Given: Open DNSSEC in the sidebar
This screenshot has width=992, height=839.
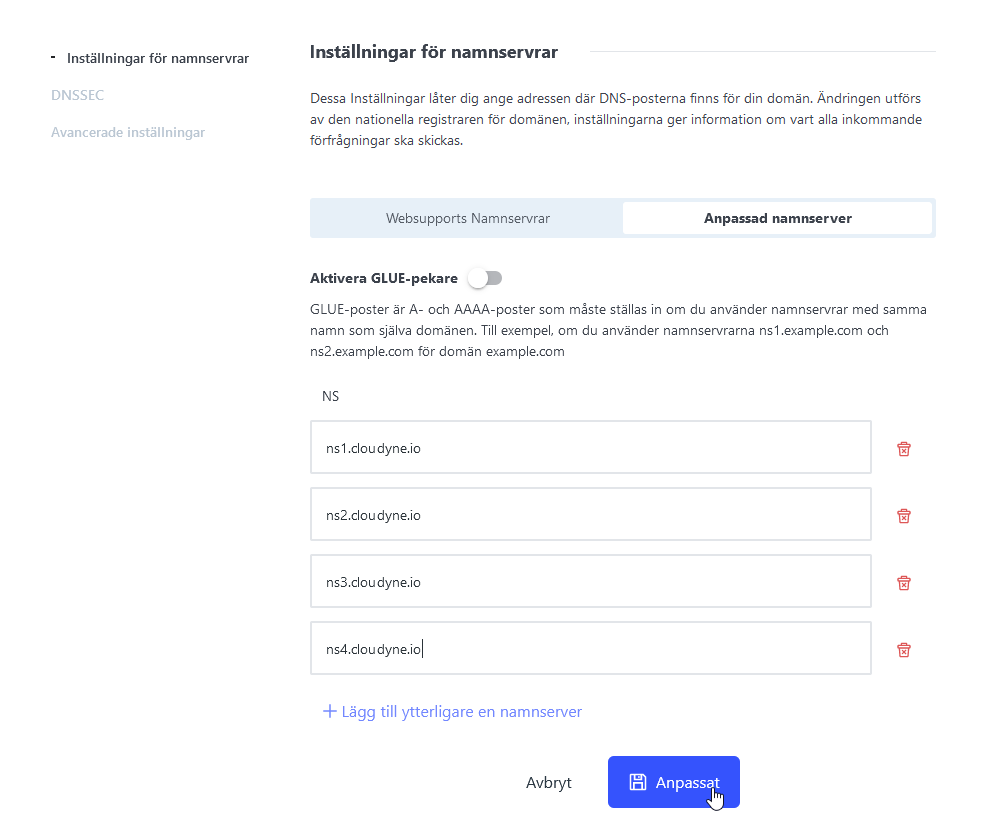Looking at the screenshot, I should pyautogui.click(x=77, y=95).
